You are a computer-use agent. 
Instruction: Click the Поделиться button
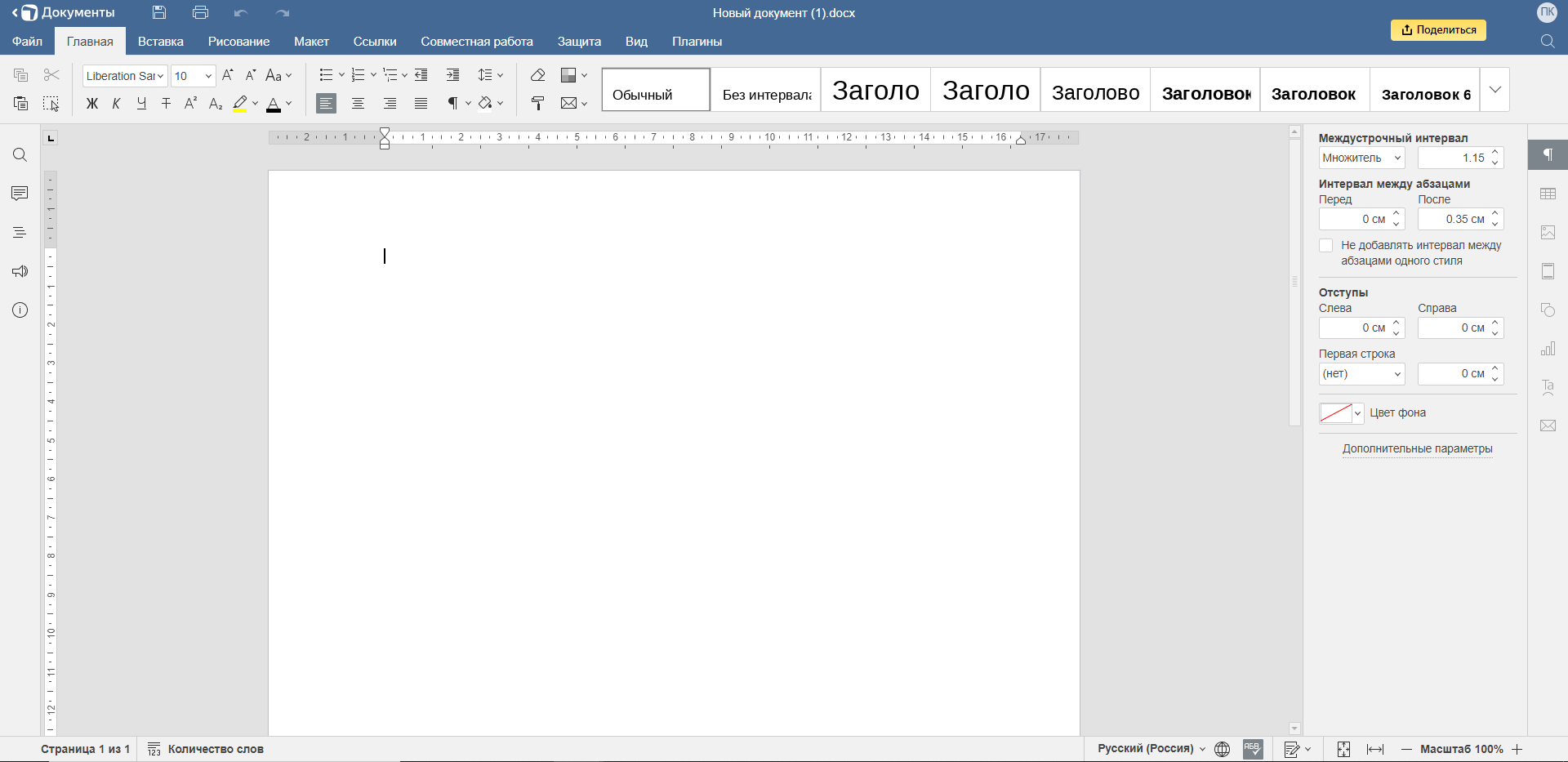pos(1438,30)
